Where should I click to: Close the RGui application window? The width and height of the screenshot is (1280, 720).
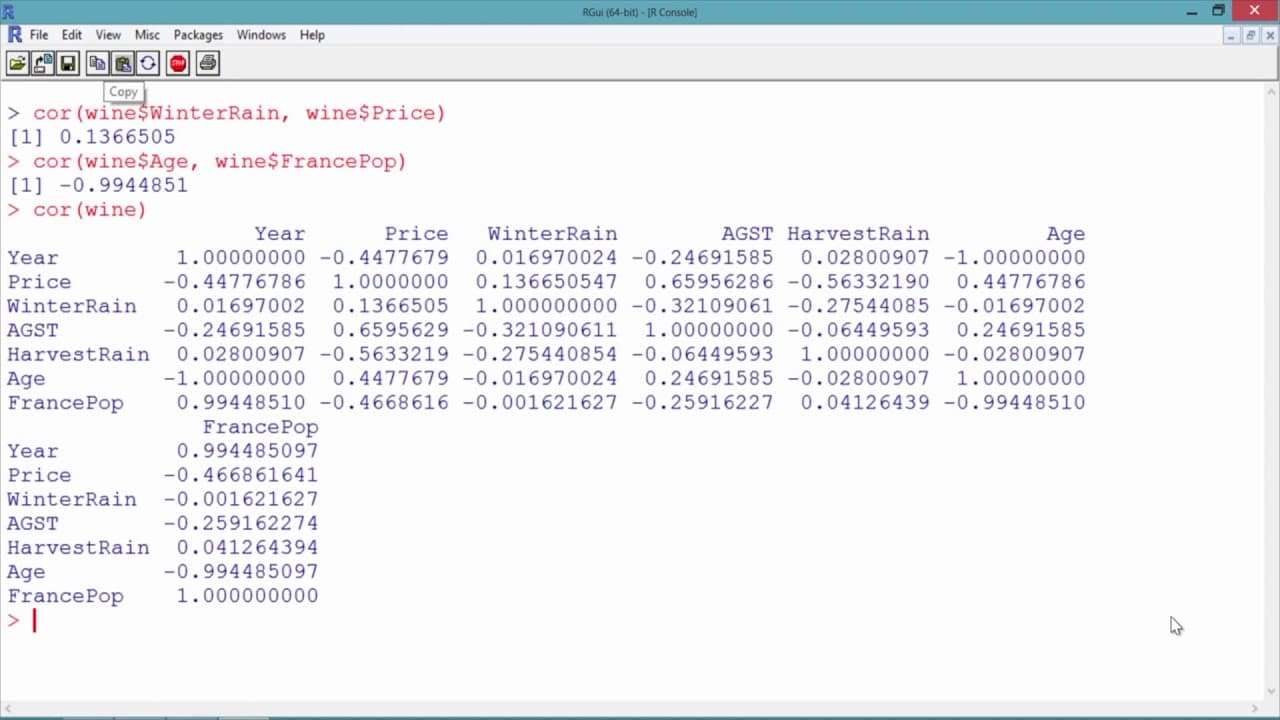pyautogui.click(x=1256, y=10)
